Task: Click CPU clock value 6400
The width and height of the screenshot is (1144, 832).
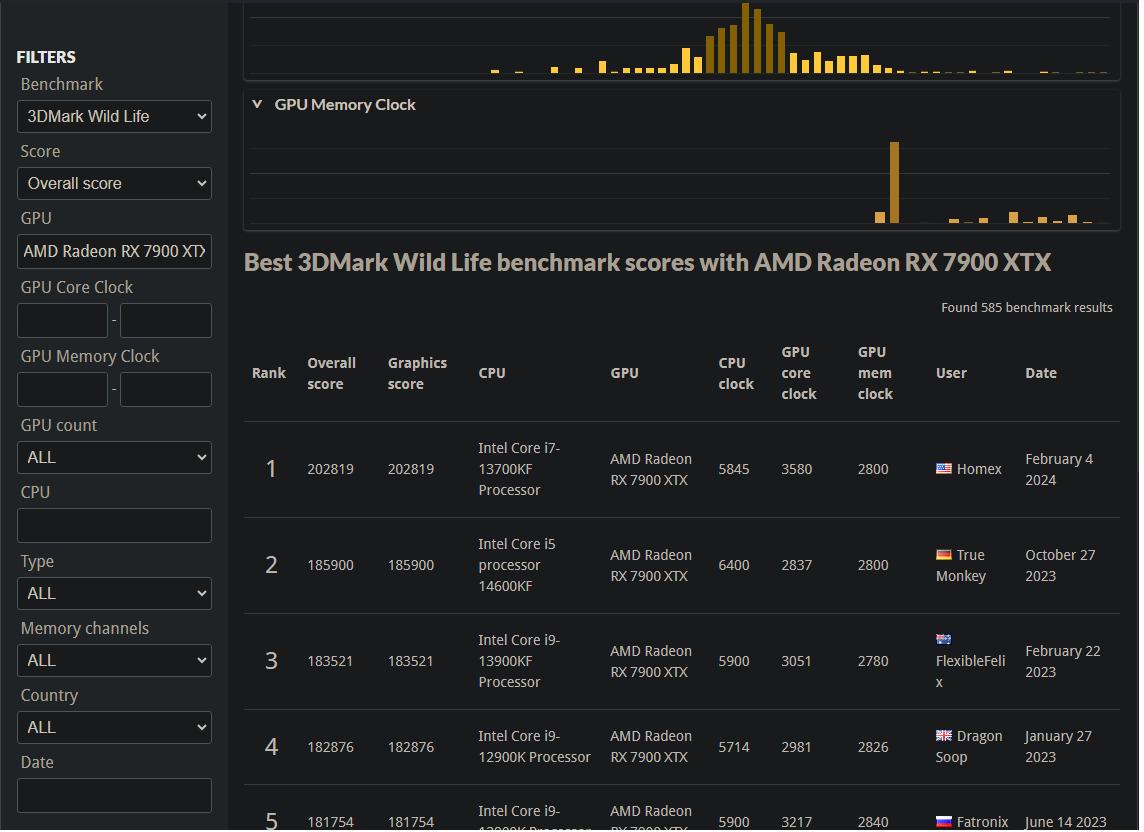Action: tap(734, 566)
